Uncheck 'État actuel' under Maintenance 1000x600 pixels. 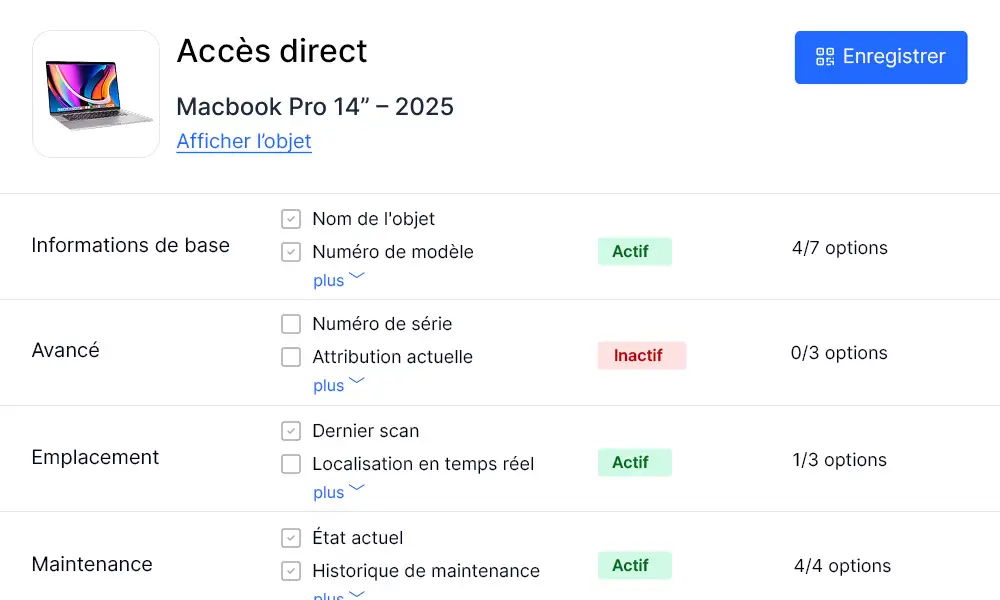290,537
